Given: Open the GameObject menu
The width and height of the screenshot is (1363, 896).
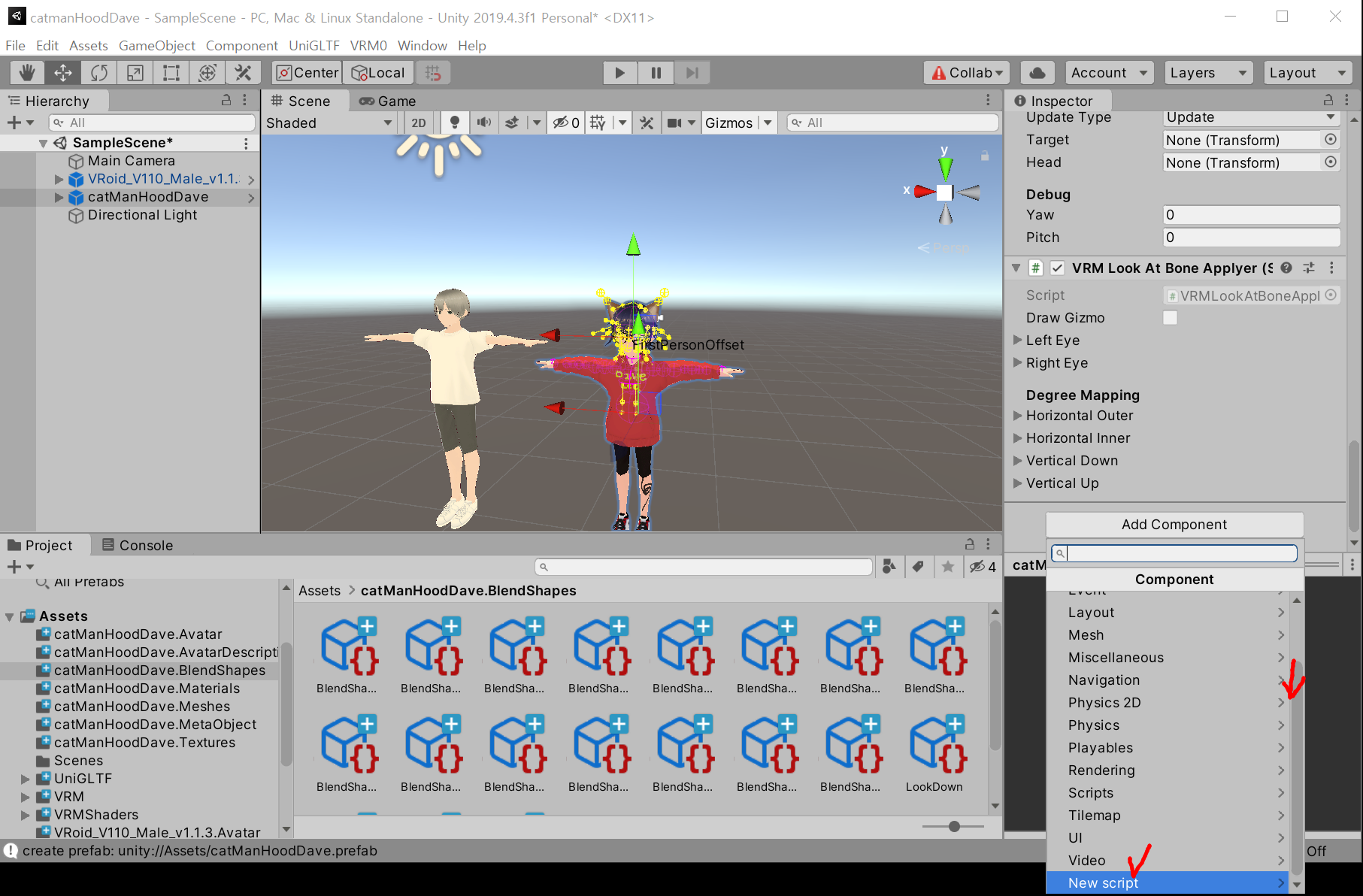Looking at the screenshot, I should tap(157, 45).
